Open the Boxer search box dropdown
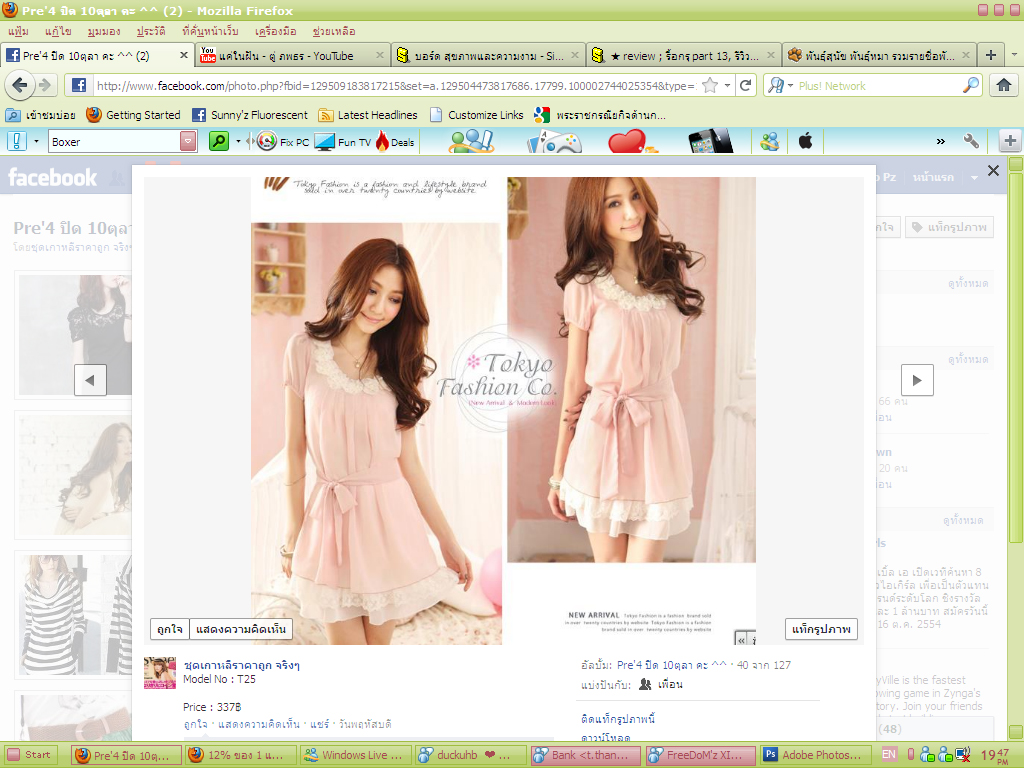 tap(188, 141)
